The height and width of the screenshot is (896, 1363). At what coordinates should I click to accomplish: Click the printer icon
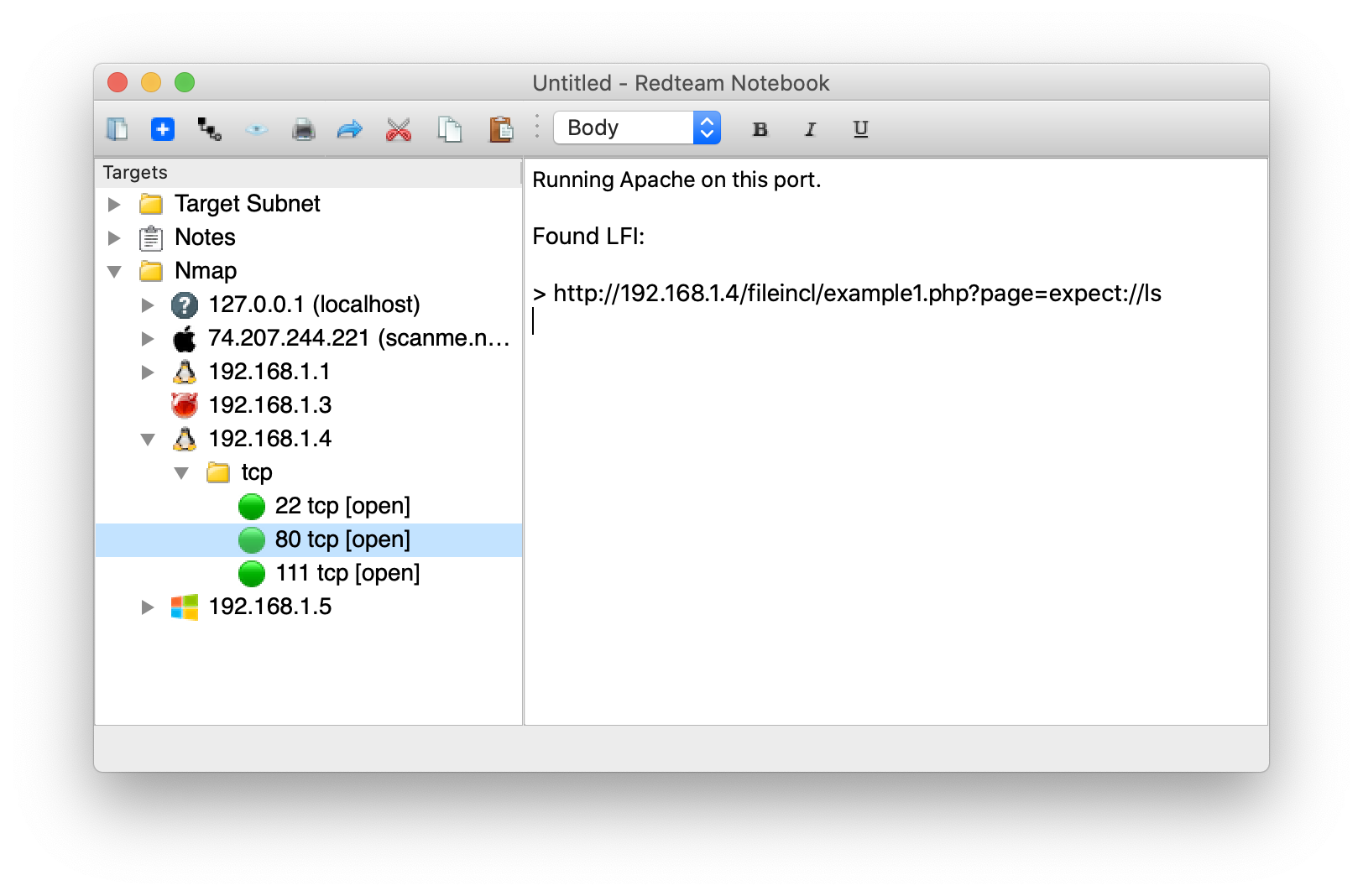pyautogui.click(x=303, y=129)
